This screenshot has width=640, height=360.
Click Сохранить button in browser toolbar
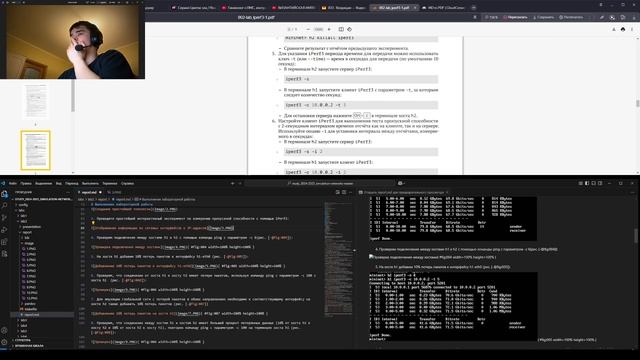[543, 18]
